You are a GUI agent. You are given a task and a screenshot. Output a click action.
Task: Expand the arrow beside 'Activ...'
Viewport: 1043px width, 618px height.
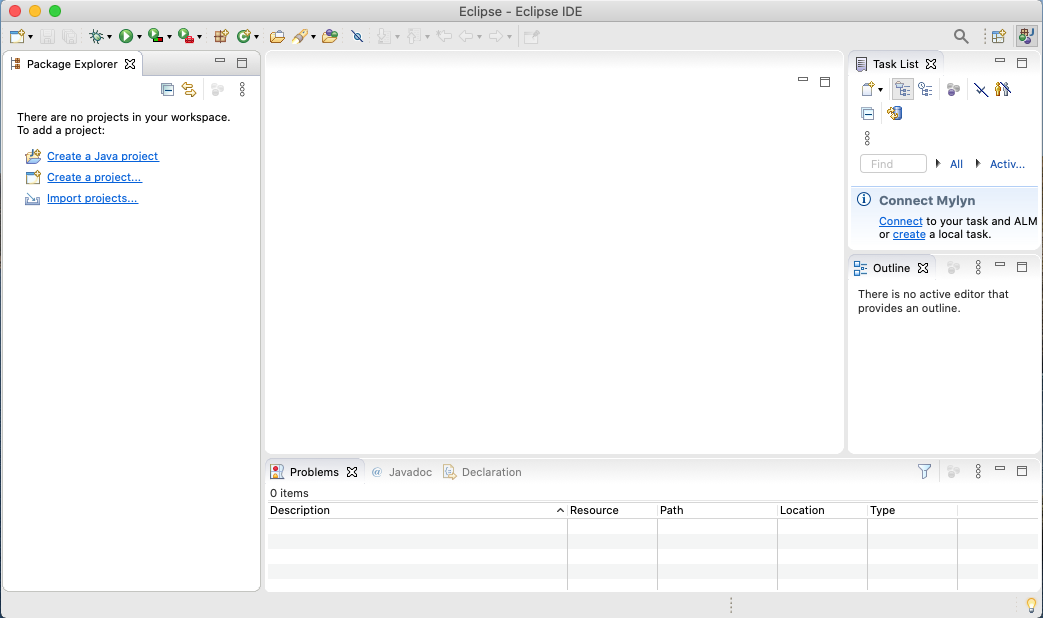point(978,164)
